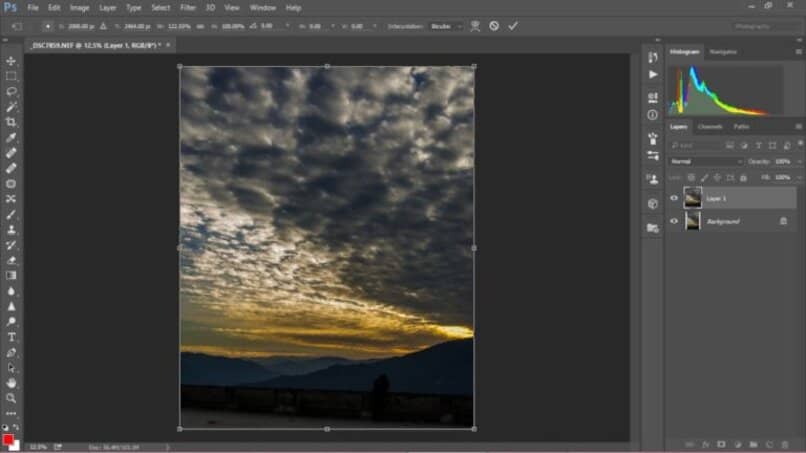Commit the transform with the checkmark
Viewport: 806px width, 453px height.
[x=513, y=26]
